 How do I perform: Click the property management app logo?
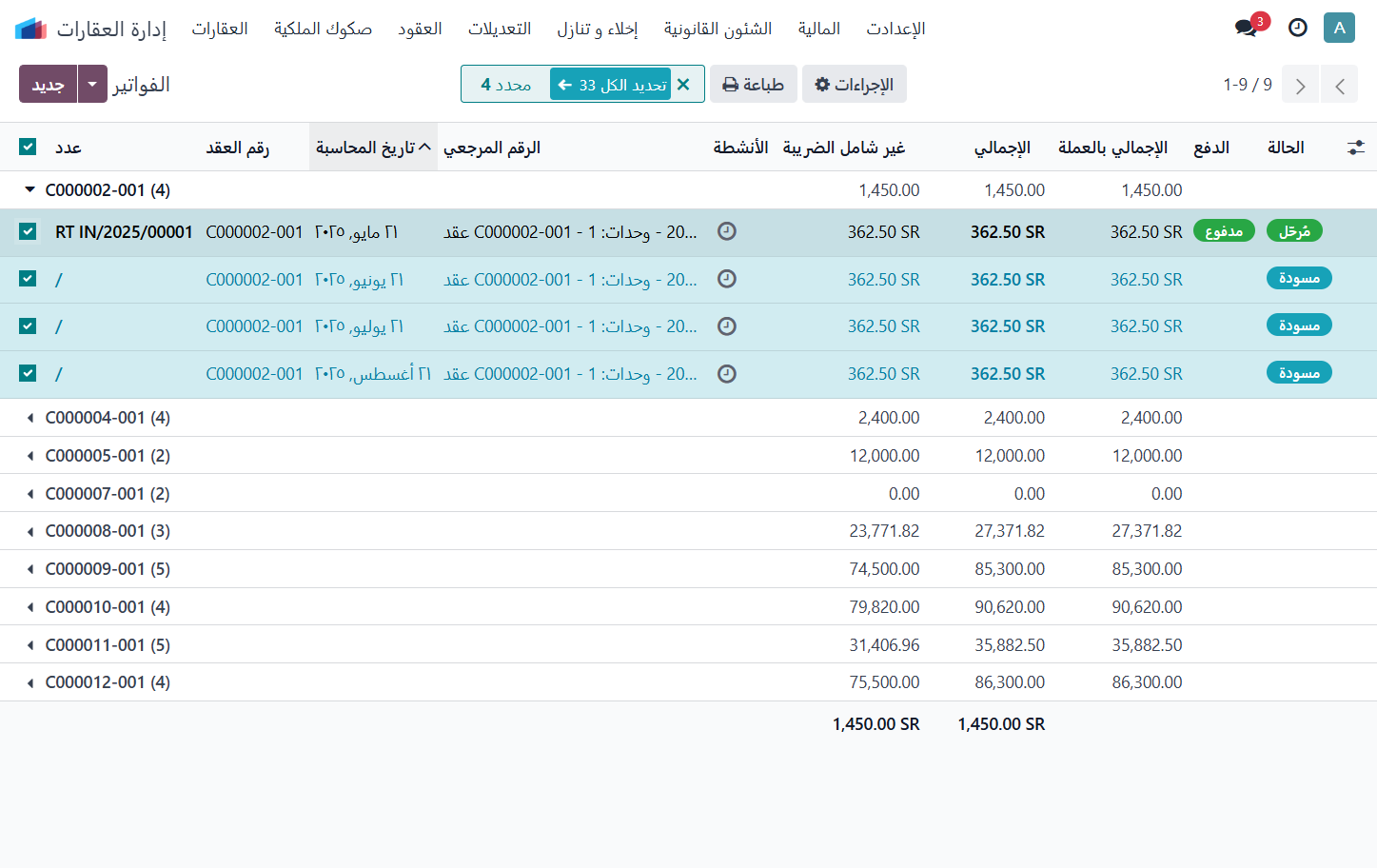pos(30,29)
